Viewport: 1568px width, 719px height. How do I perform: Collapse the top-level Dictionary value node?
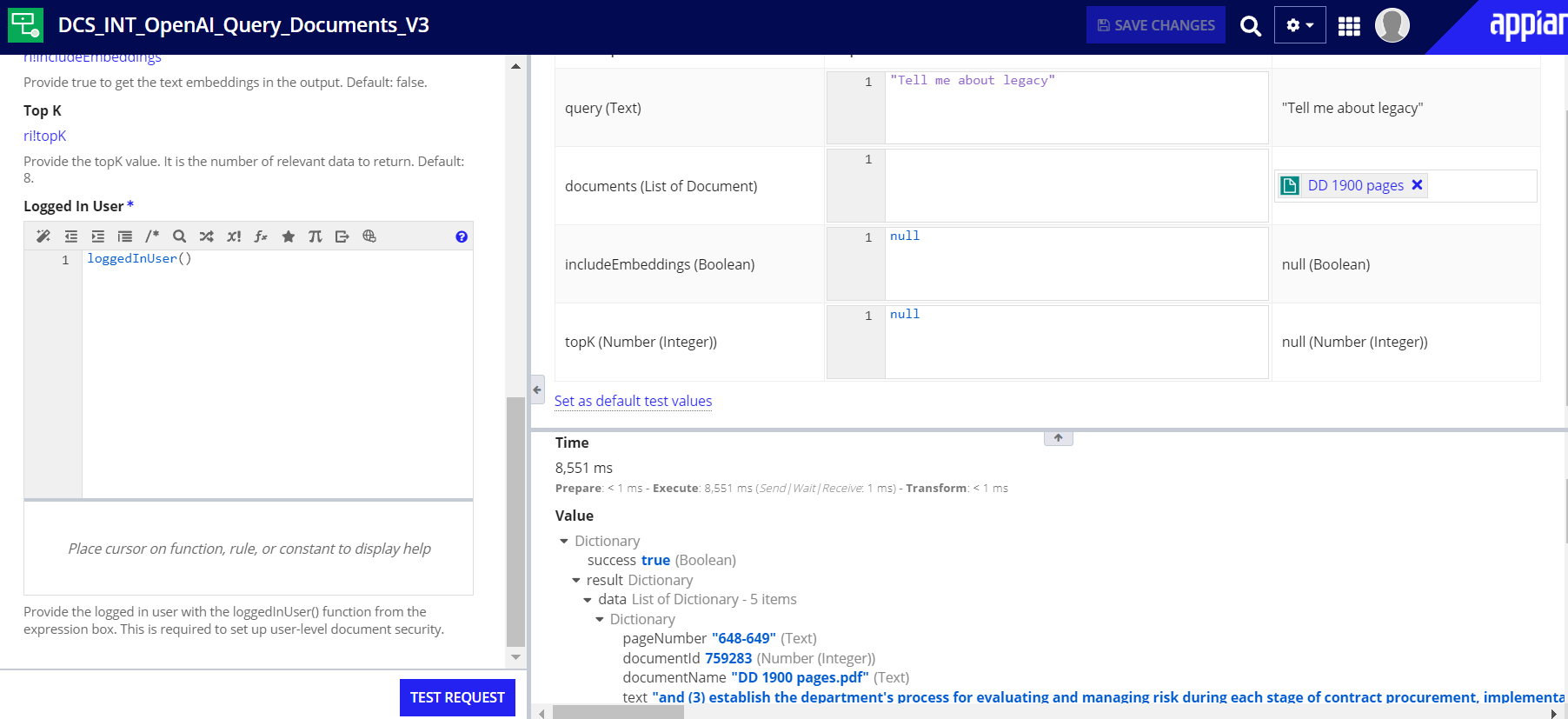(564, 542)
